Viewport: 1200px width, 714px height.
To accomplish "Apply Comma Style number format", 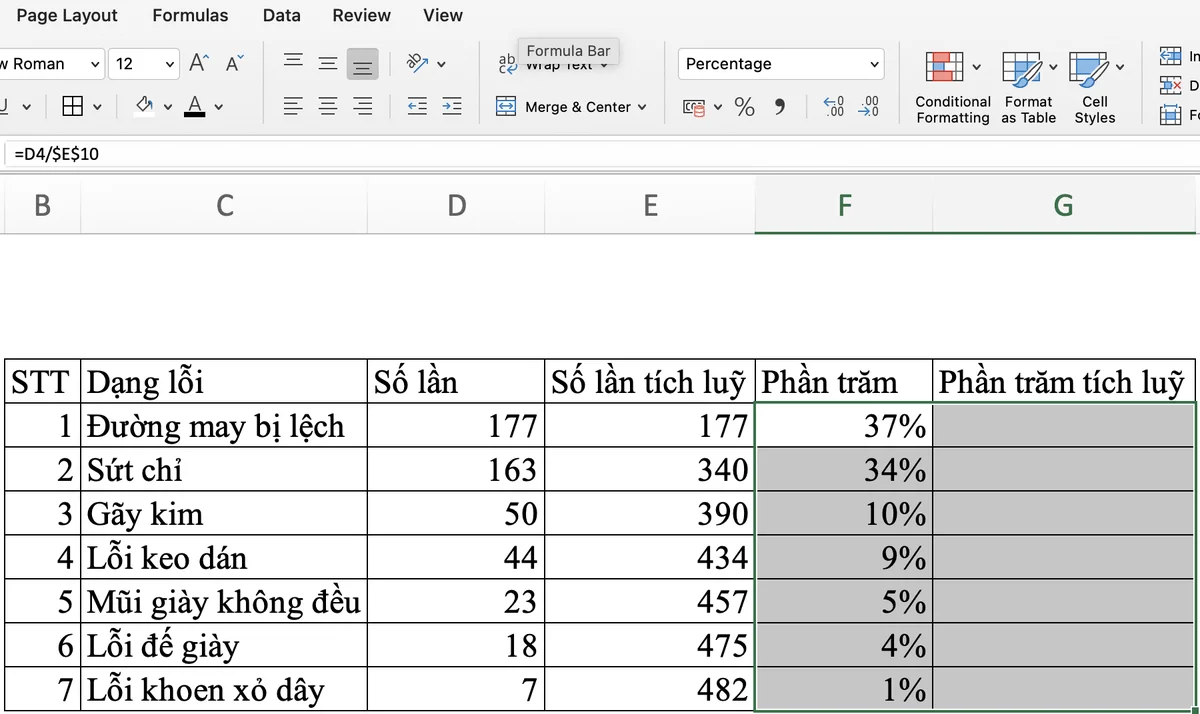I will click(x=780, y=107).
